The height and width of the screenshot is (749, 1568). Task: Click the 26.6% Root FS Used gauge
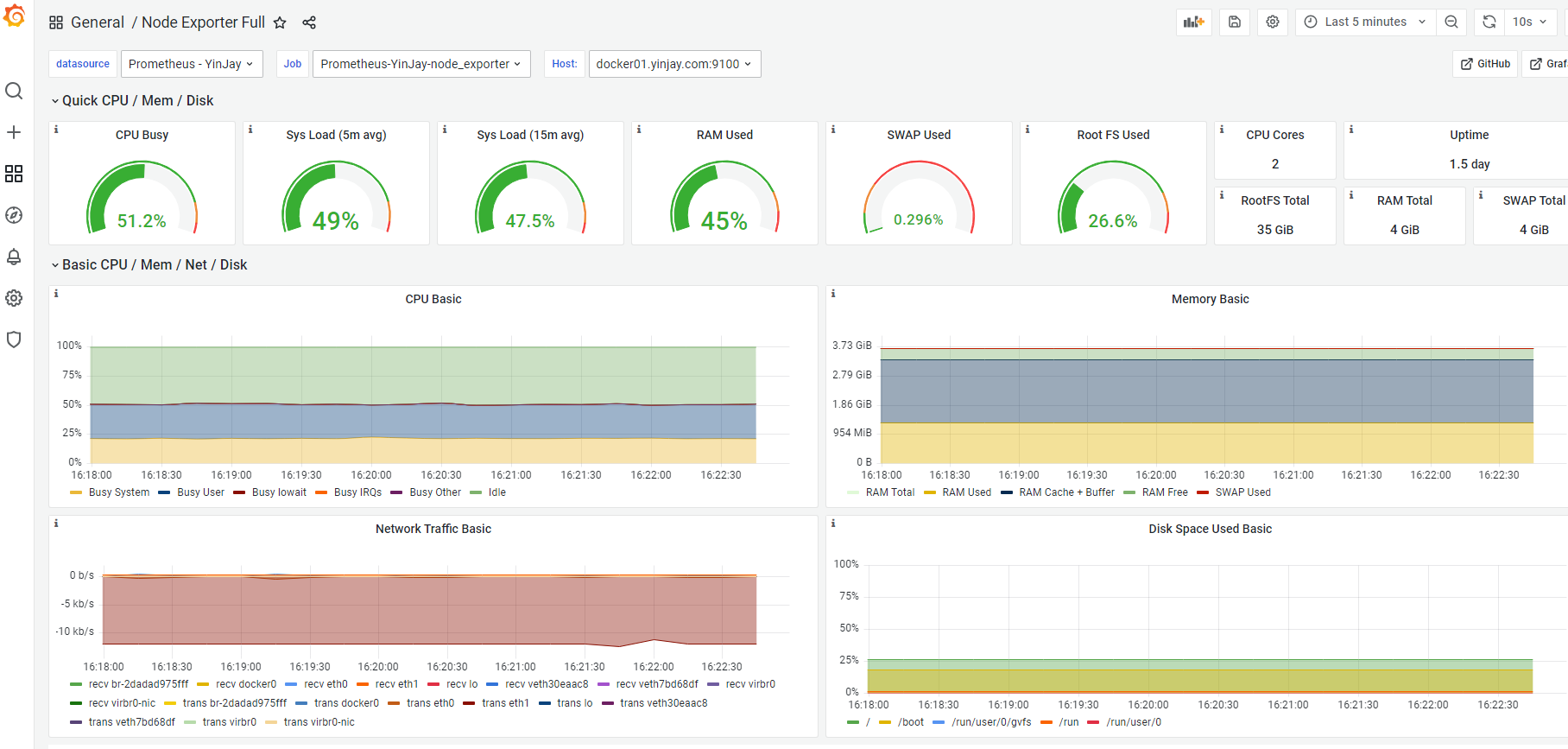coord(1113,198)
